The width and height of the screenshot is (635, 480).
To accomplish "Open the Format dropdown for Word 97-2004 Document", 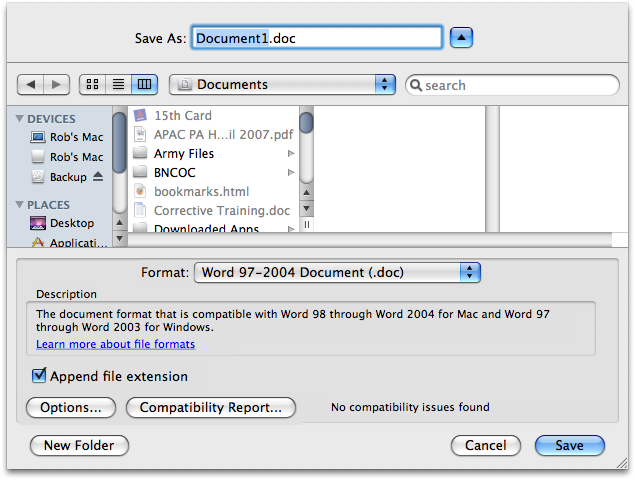I will (x=337, y=272).
